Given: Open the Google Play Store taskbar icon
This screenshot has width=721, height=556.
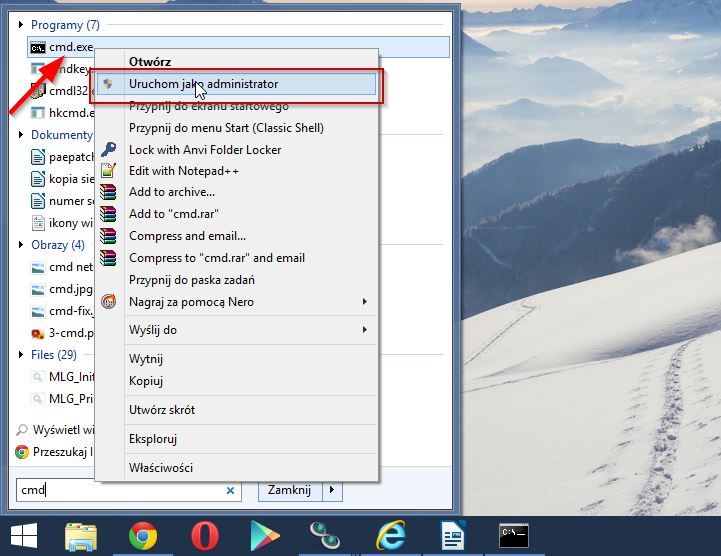Looking at the screenshot, I should (266, 536).
